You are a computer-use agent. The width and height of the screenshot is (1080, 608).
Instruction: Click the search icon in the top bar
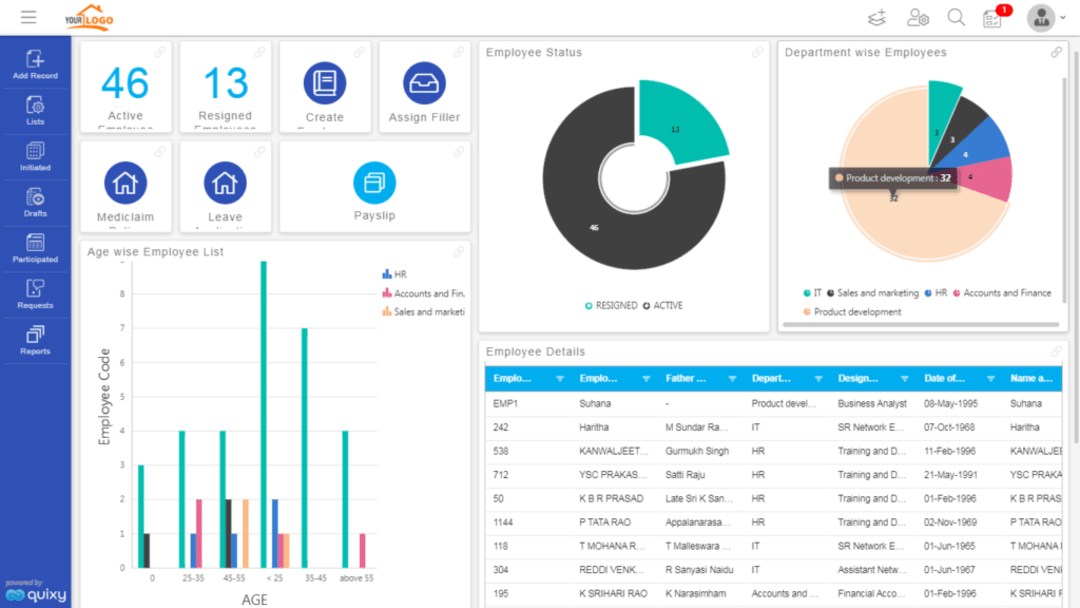[x=955, y=17]
